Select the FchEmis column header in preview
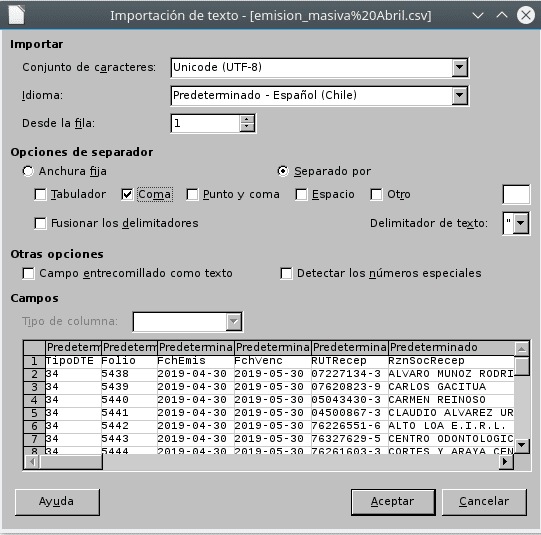This screenshot has height=535, width=541. [196, 347]
